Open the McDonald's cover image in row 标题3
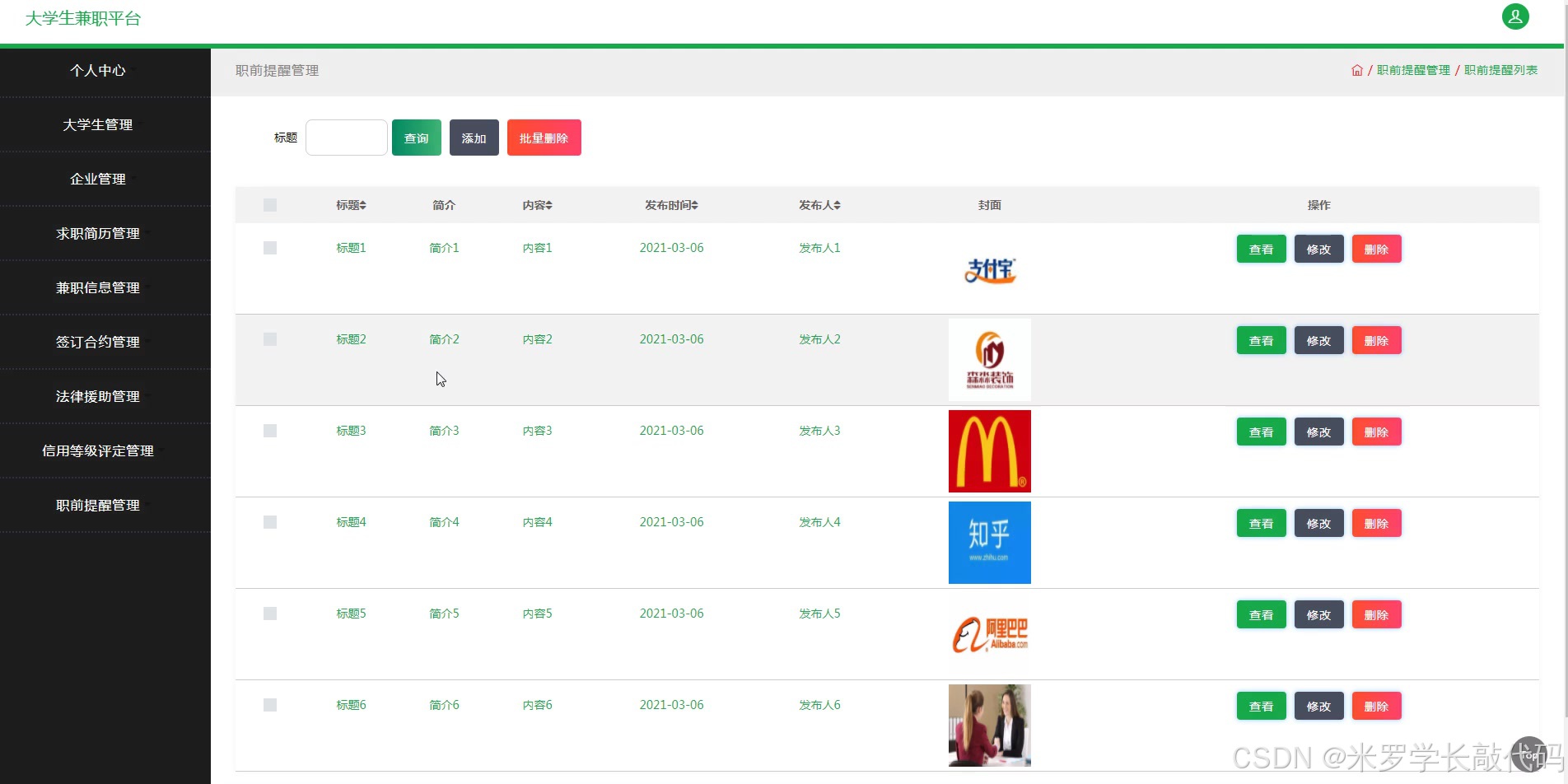1568x784 pixels. pyautogui.click(x=990, y=451)
